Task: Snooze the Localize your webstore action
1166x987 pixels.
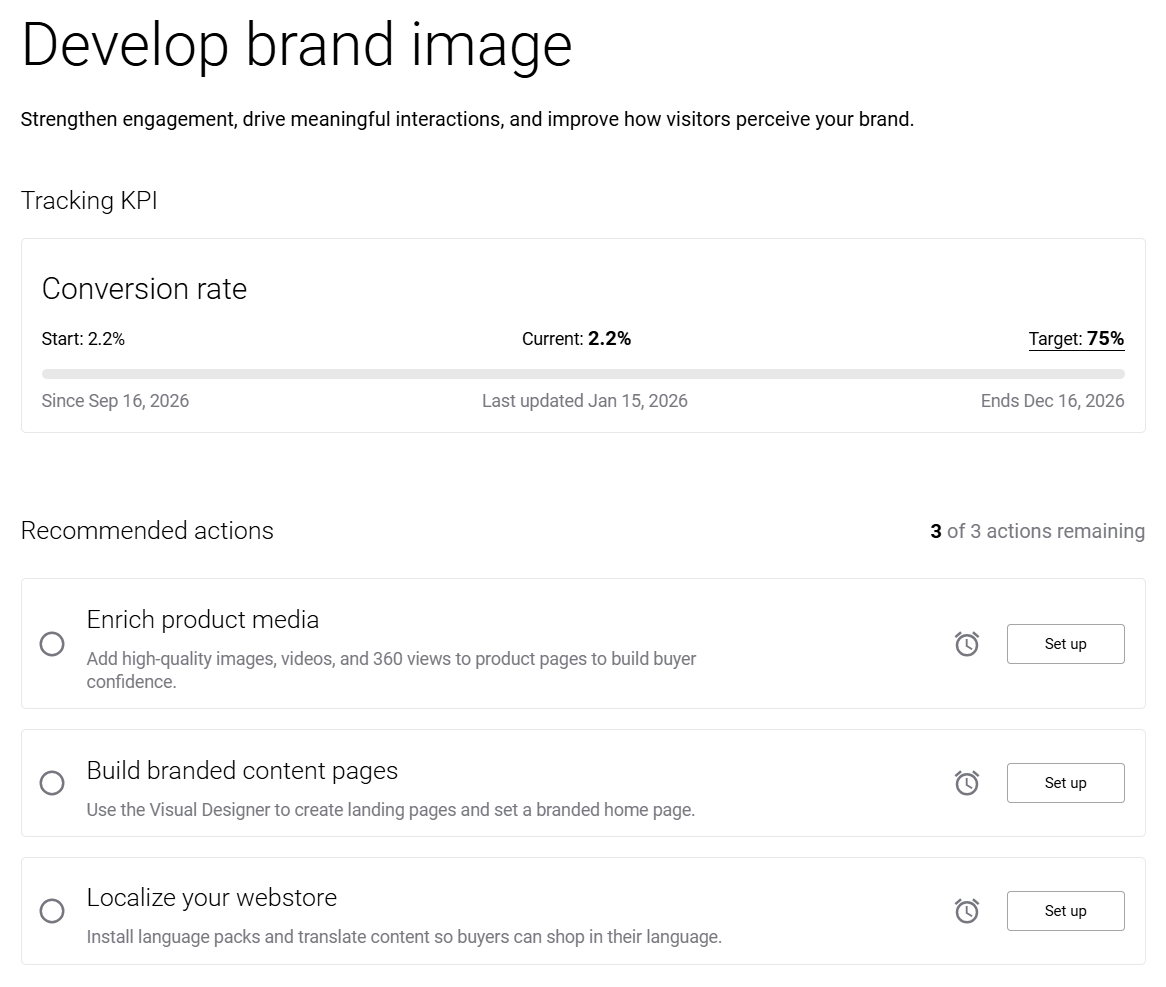Action: [x=967, y=910]
